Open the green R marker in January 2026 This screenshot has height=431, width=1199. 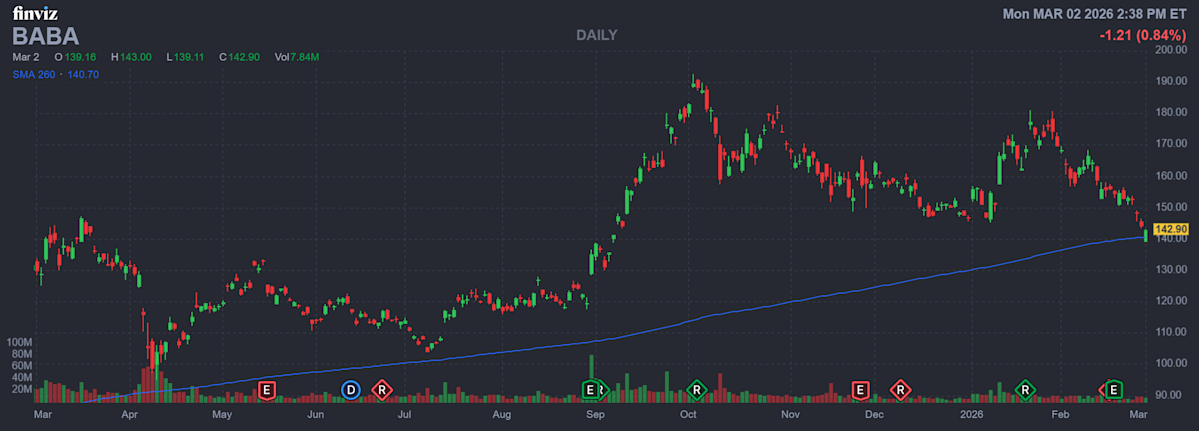(x=1024, y=389)
